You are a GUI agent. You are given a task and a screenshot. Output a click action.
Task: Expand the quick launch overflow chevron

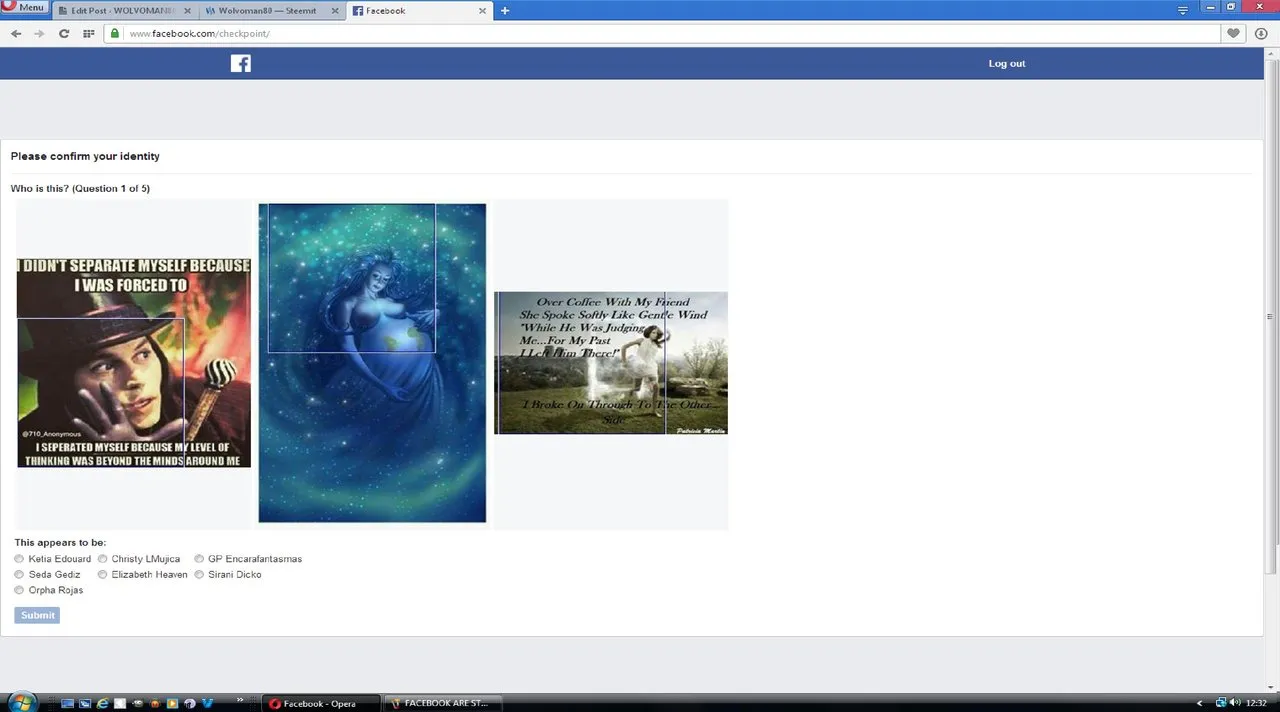(240, 700)
